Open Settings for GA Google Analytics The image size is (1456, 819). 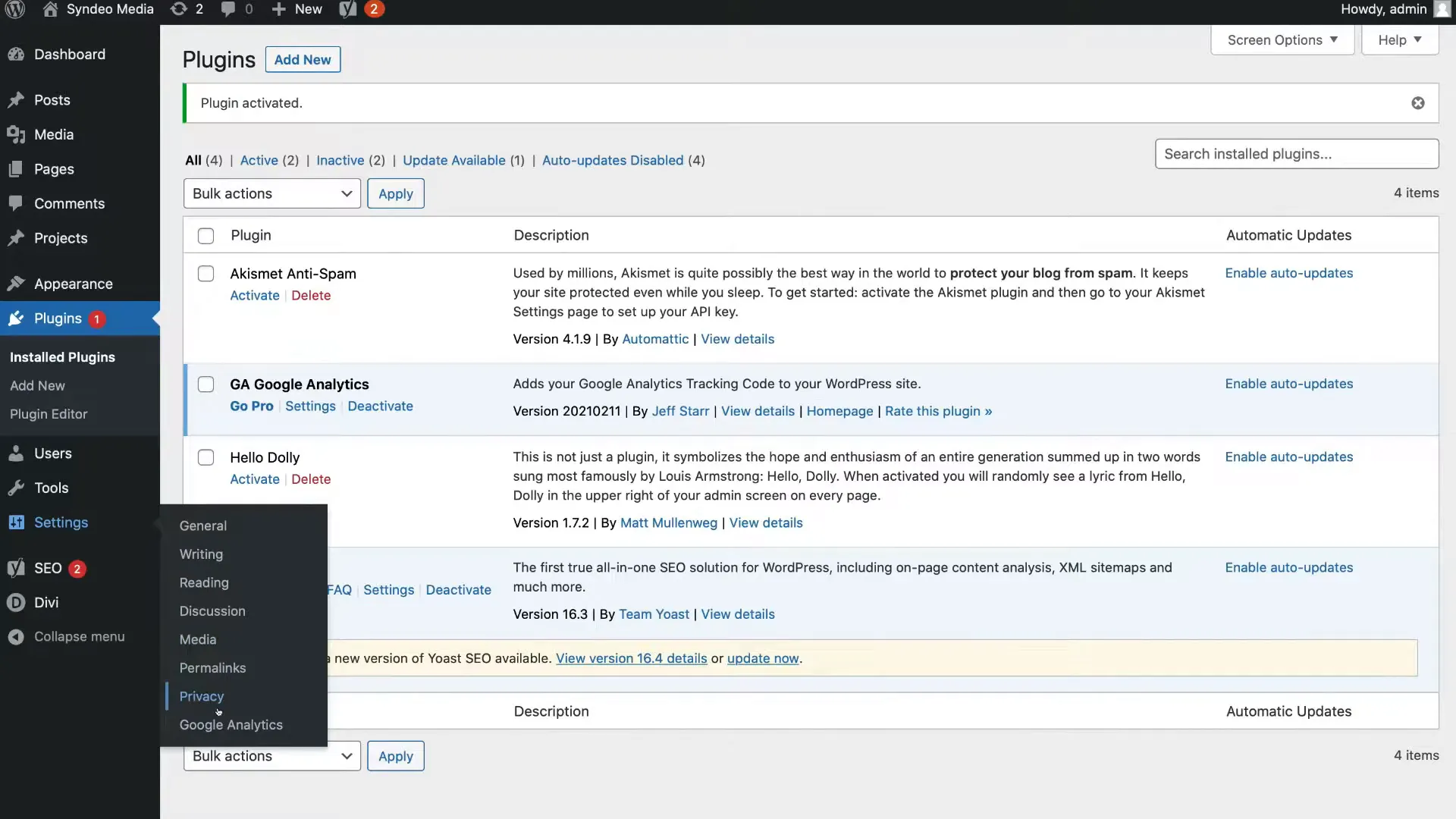pyautogui.click(x=310, y=406)
